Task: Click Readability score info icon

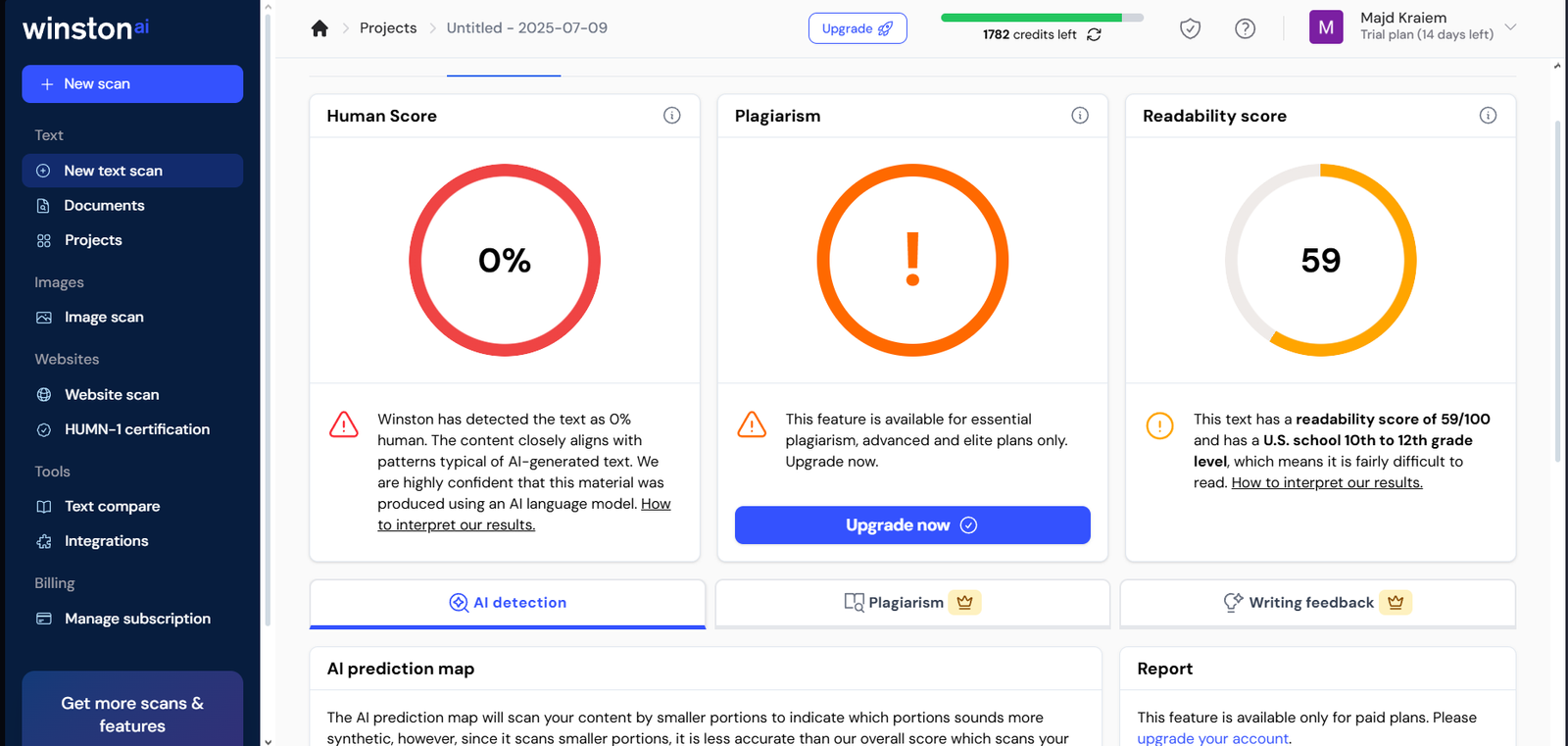Action: (1487, 116)
